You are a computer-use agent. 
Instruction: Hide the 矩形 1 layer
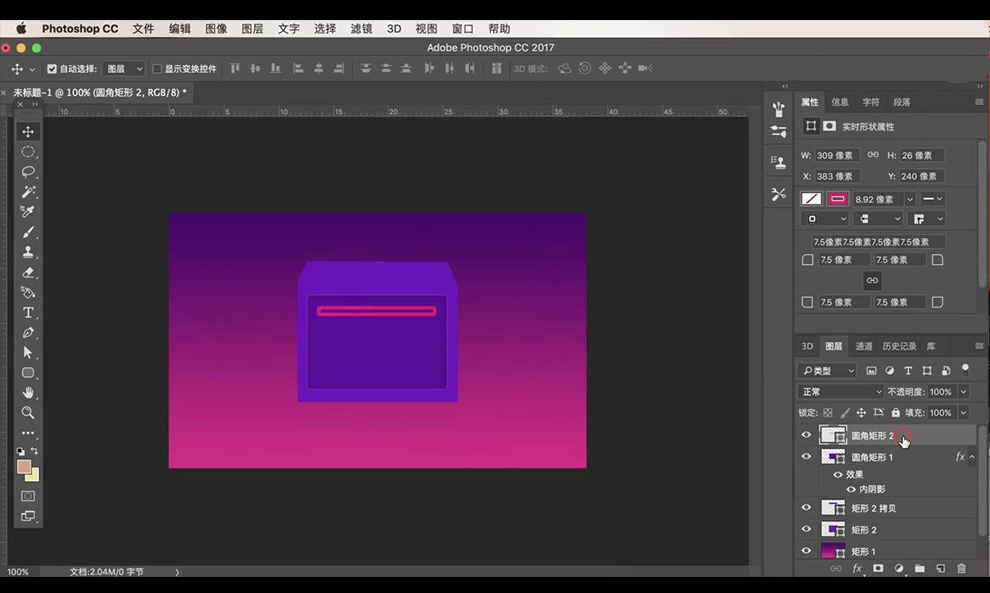[806, 550]
